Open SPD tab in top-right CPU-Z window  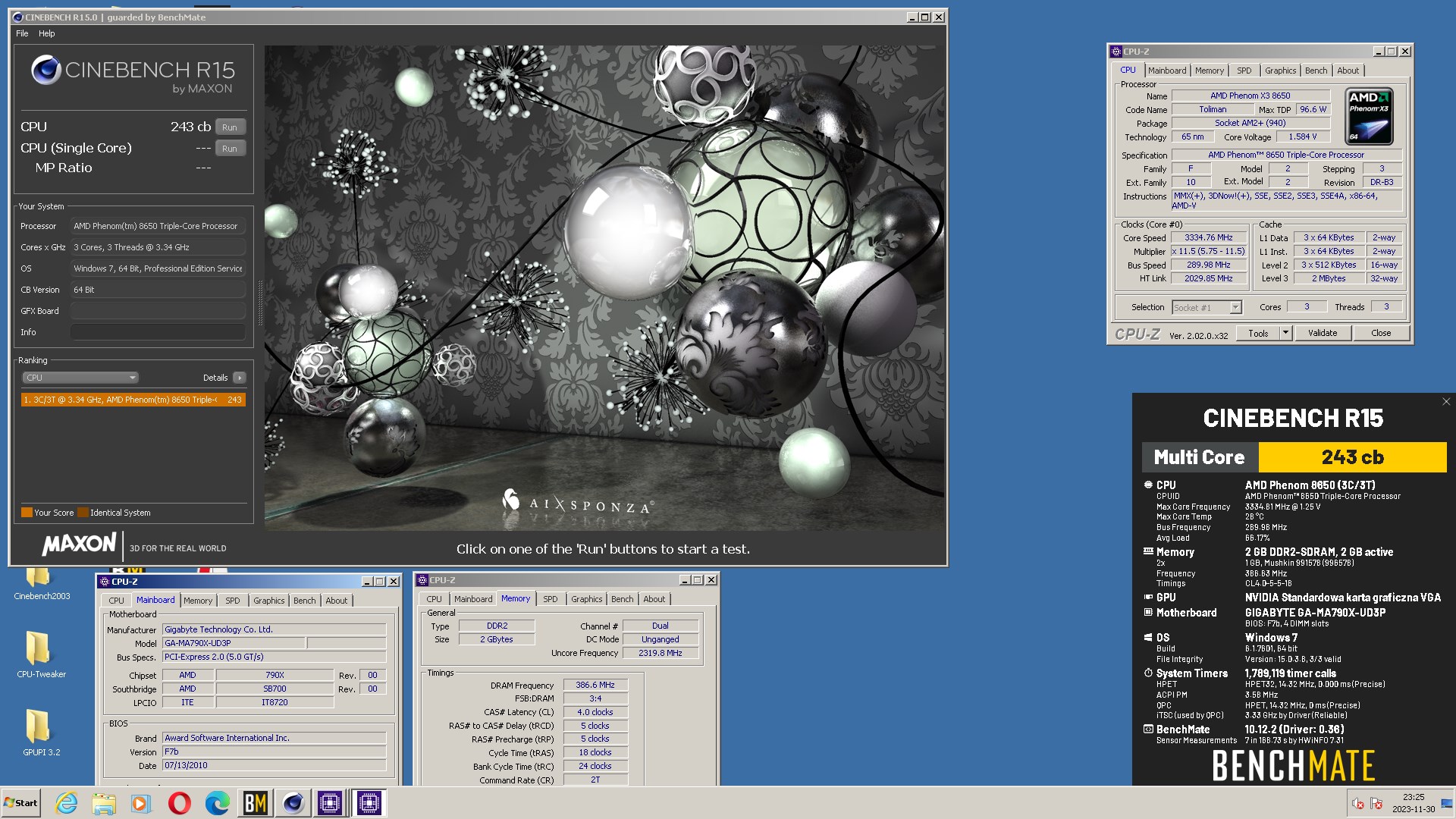[x=1244, y=71]
